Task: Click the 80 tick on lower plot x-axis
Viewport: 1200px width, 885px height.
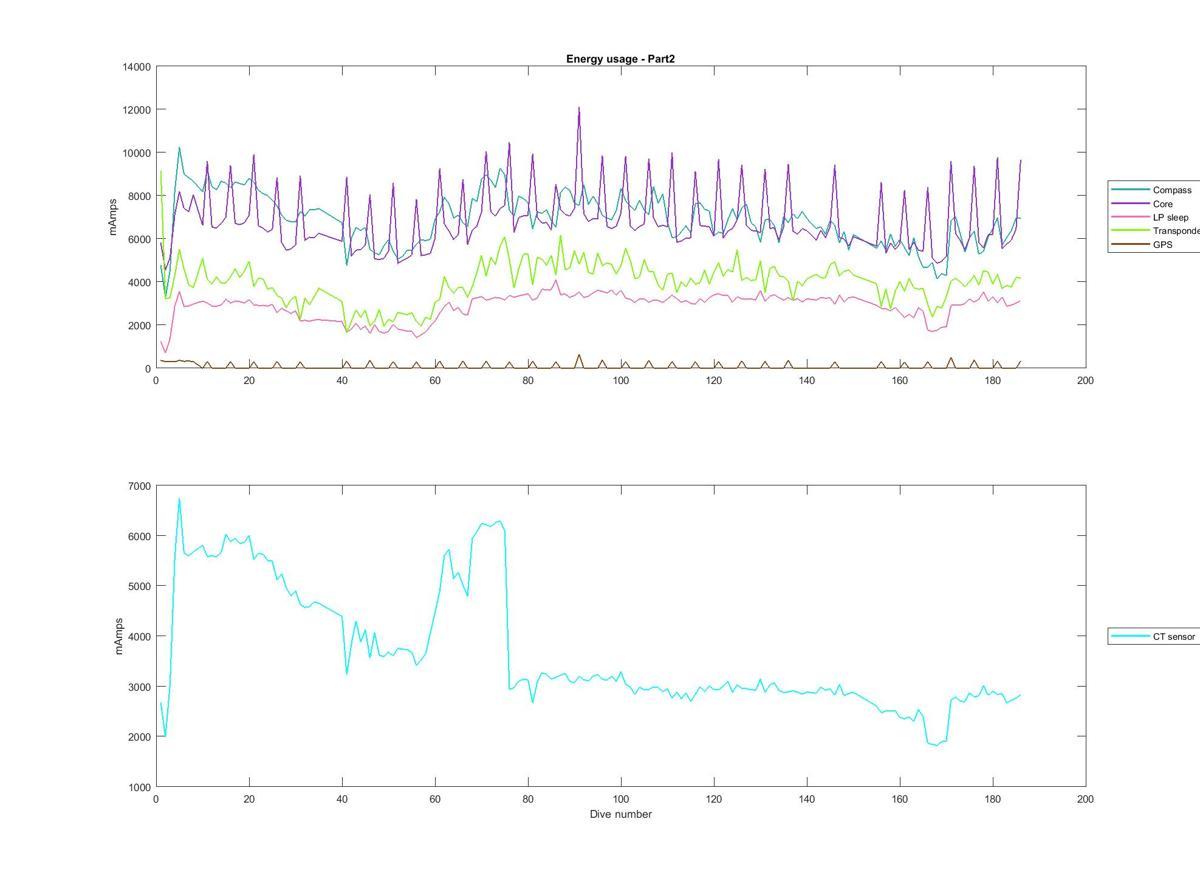Action: pyautogui.click(x=528, y=799)
